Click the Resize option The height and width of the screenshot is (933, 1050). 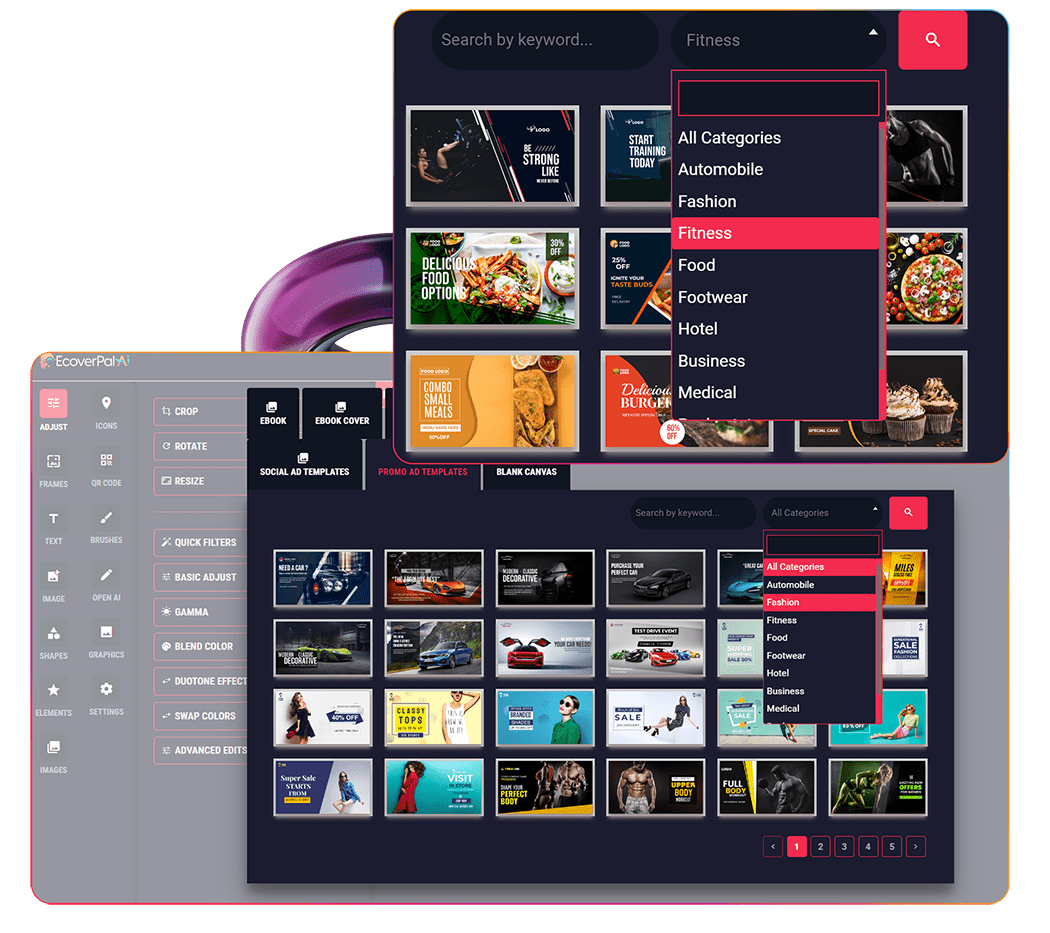pyautogui.click(x=200, y=481)
